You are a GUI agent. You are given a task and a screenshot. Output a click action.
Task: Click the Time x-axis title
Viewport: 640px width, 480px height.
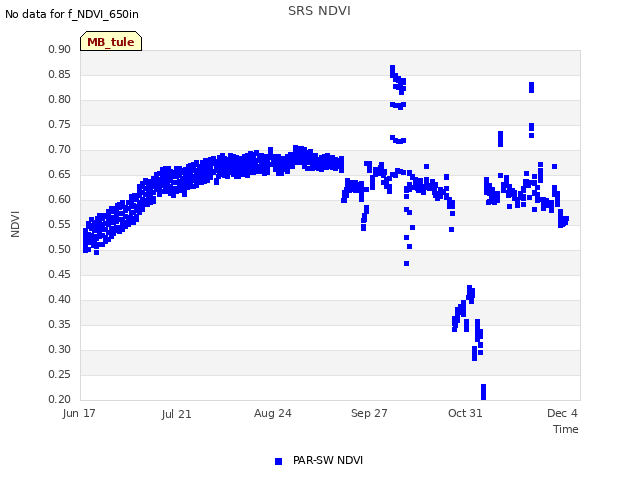point(566,429)
